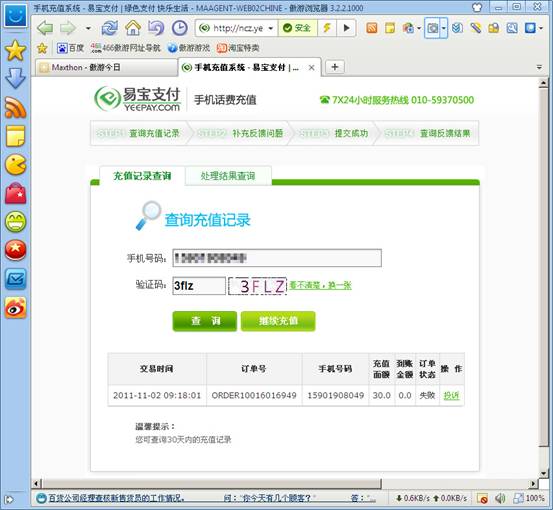Reopen the closed tab with the undo arrow icon
553x510 pixels.
[156, 28]
